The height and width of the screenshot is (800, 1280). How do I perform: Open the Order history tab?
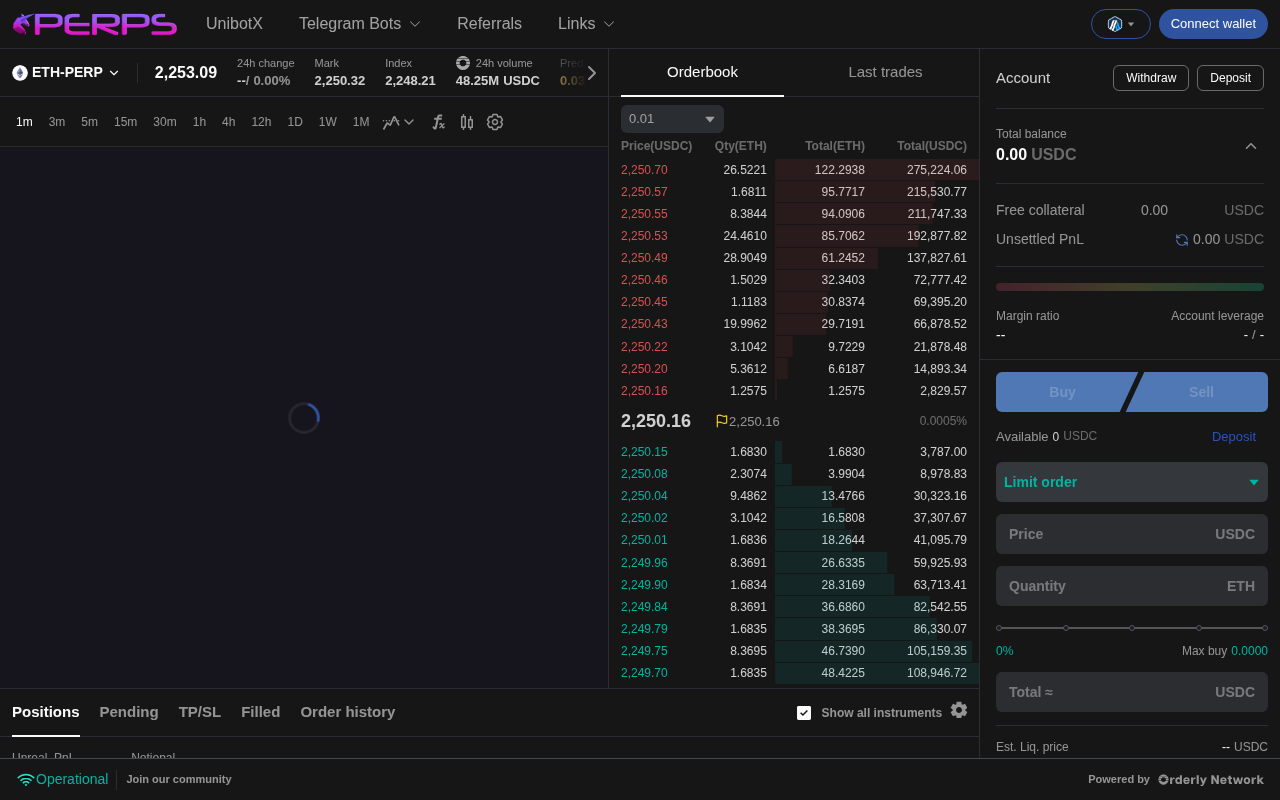click(348, 712)
